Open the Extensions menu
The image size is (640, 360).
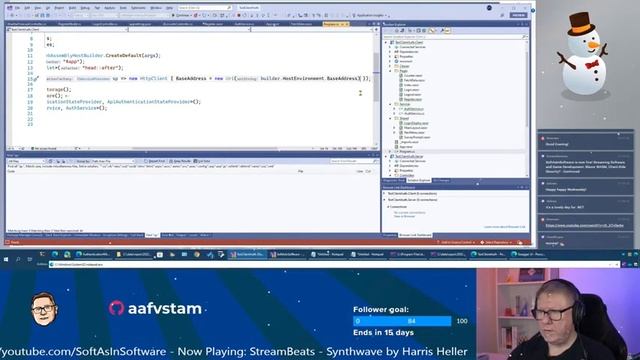coord(138,8)
